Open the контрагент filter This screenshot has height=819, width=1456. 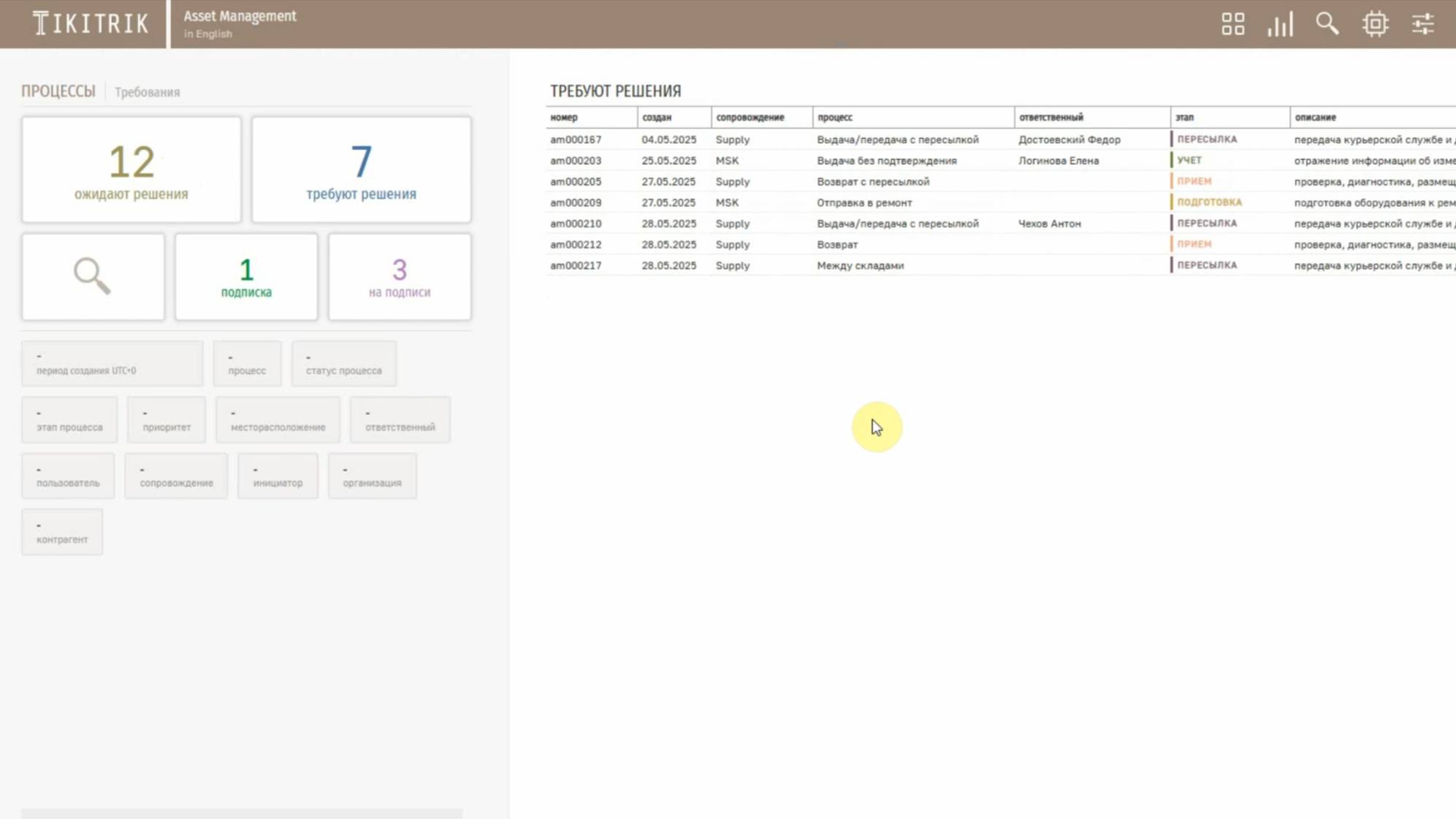[x=62, y=532]
